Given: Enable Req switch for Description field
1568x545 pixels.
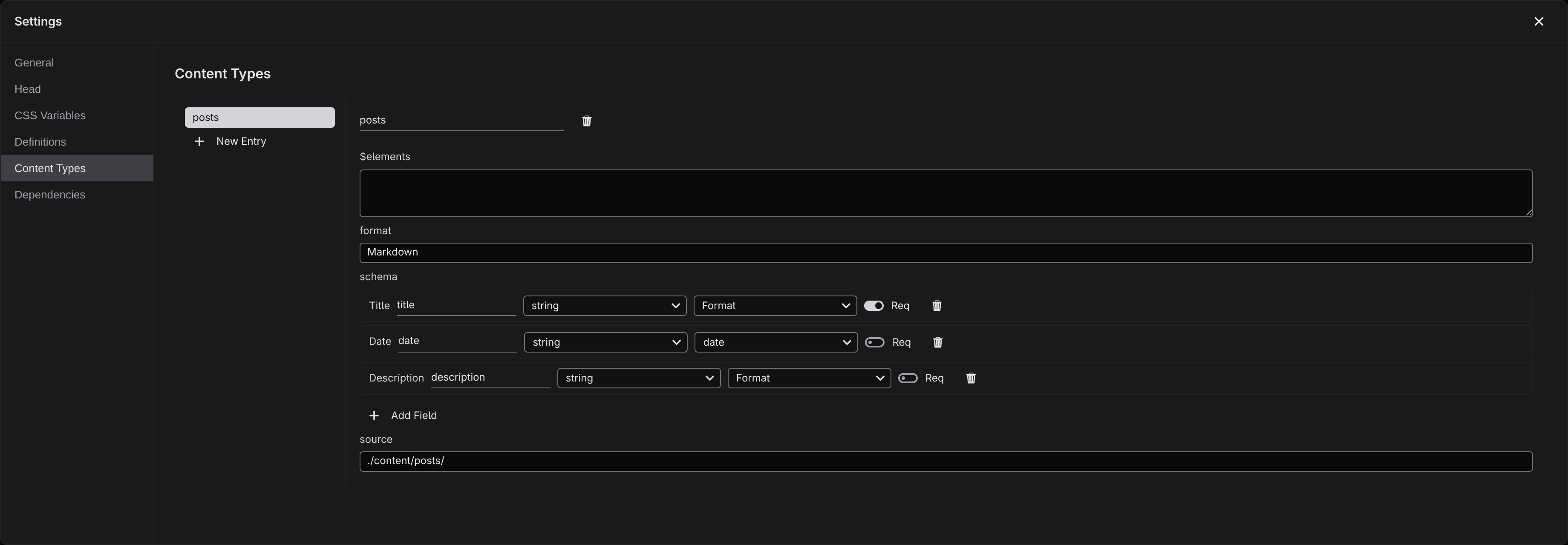Looking at the screenshot, I should [908, 379].
